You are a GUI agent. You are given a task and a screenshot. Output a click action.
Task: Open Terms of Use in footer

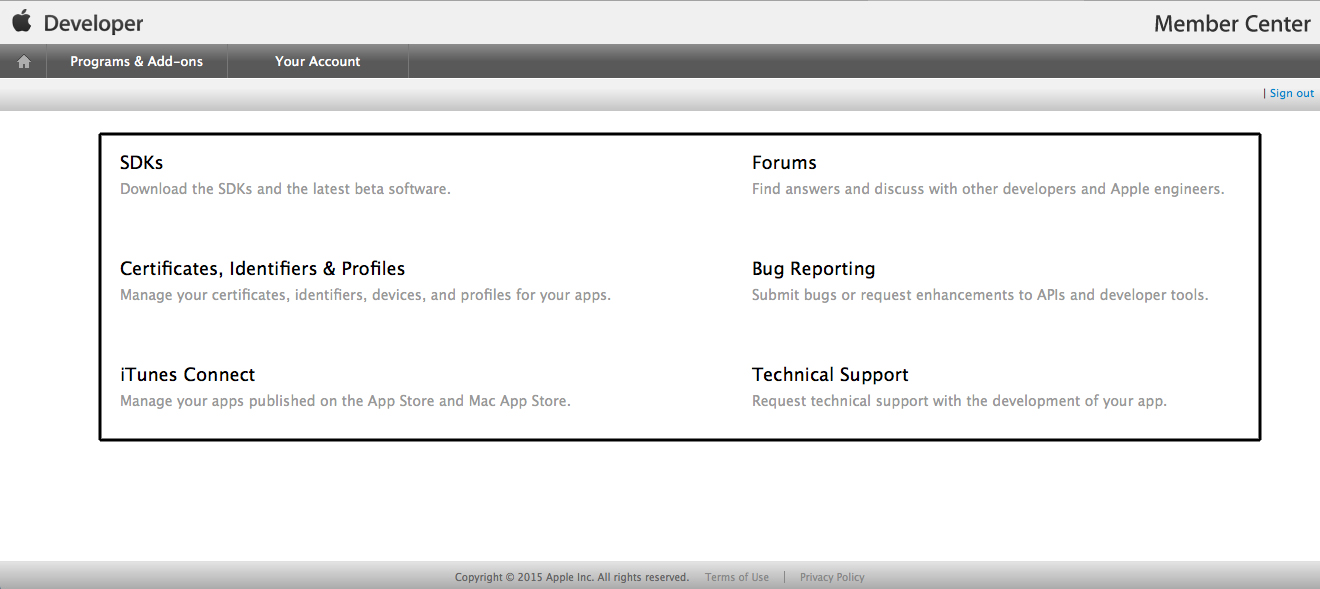[737, 577]
